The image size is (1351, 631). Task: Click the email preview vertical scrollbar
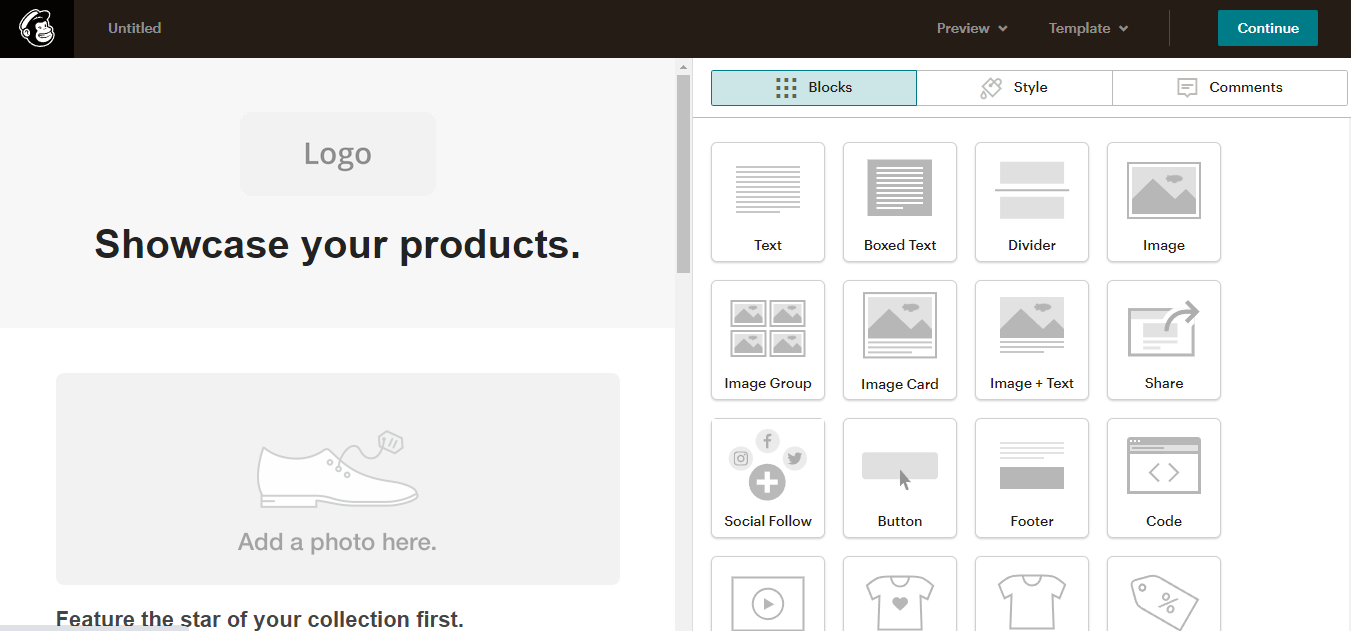tap(683, 170)
